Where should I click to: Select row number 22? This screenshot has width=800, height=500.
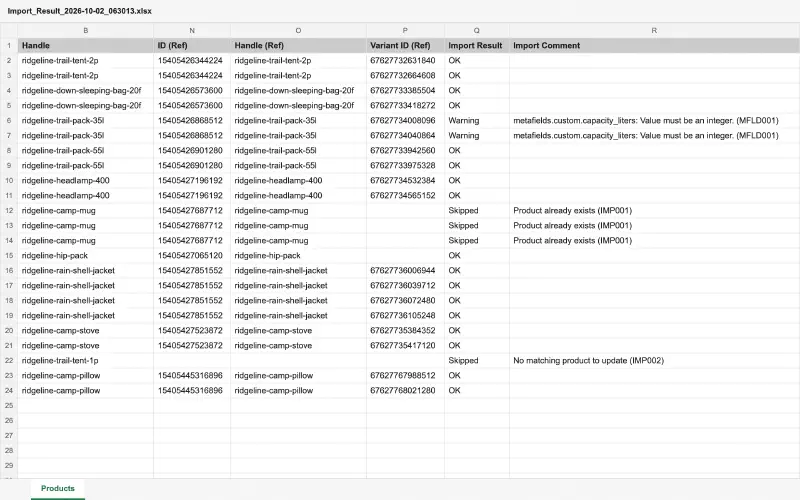tap(9, 360)
